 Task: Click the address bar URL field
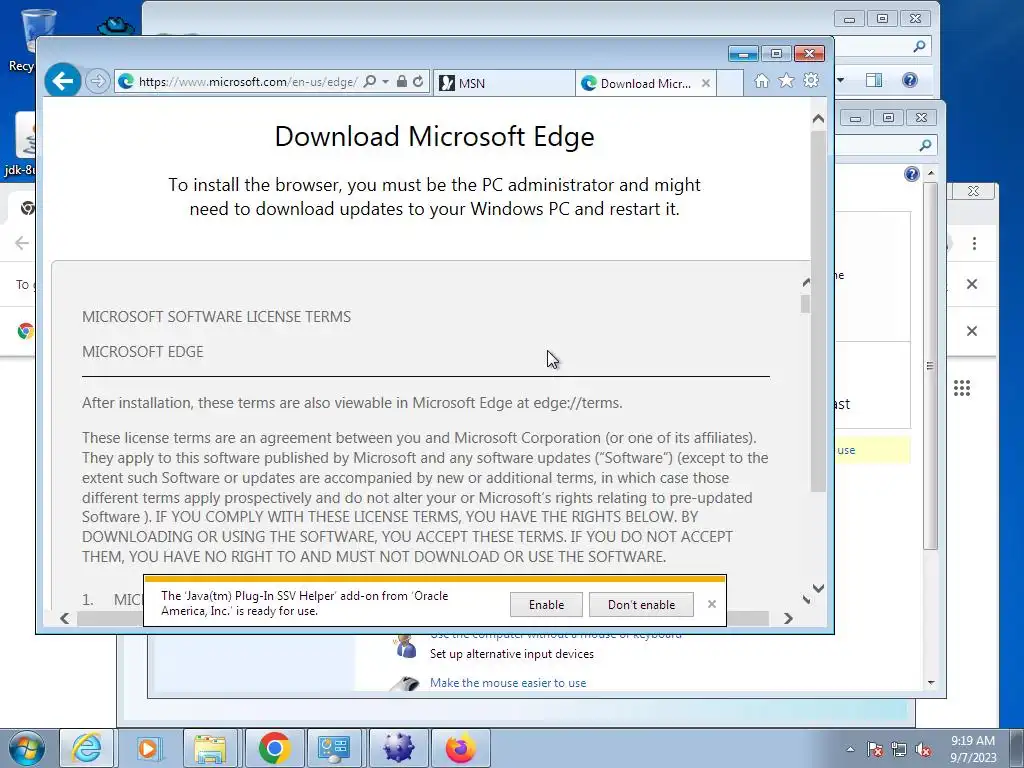[248, 82]
